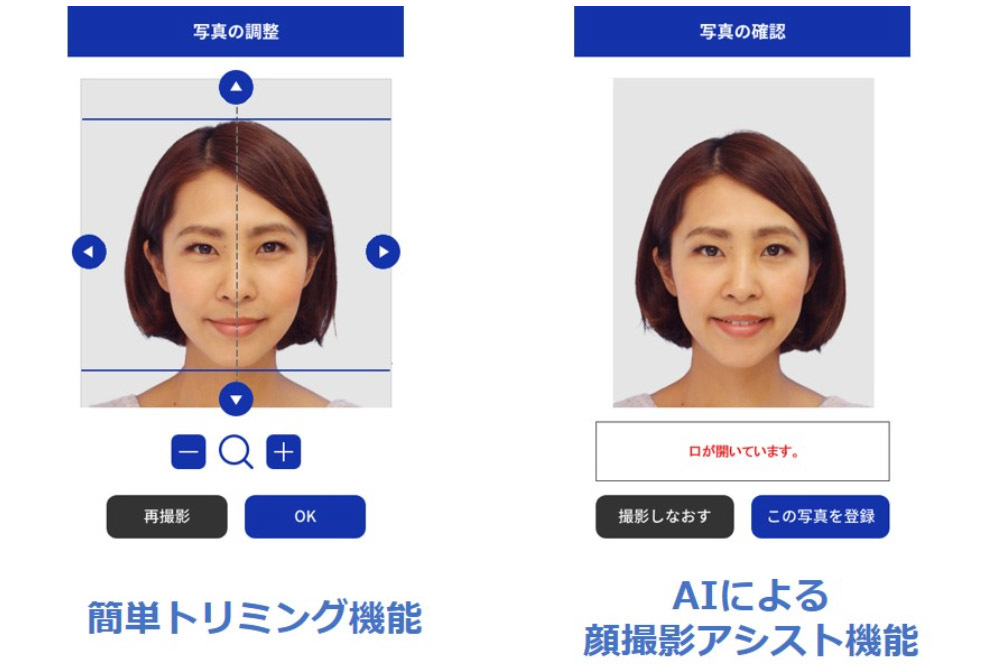Shift the photo left with the left arrow
Image resolution: width=1000 pixels, height=664 pixels.
coord(89,252)
